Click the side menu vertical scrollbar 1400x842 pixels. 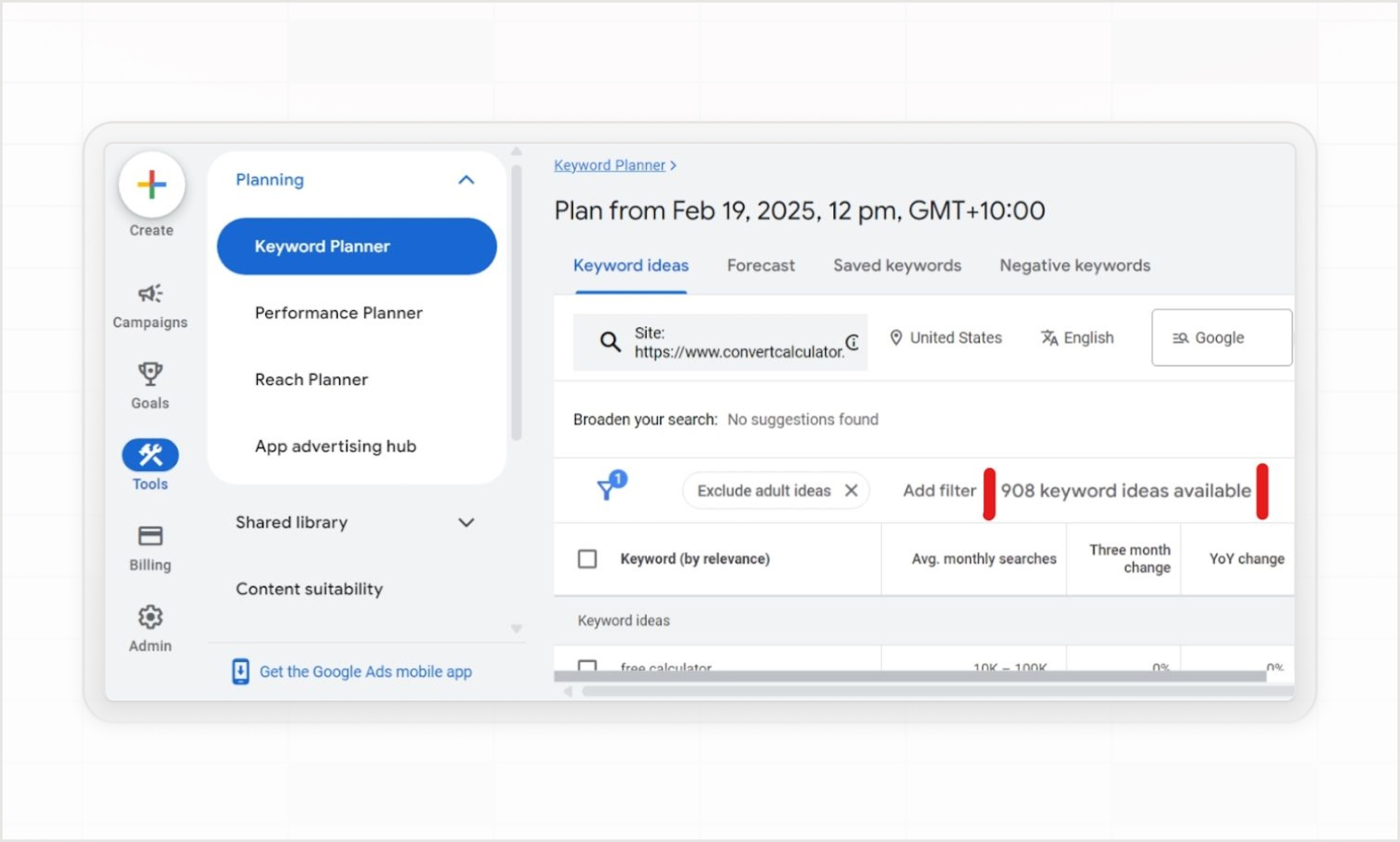point(516,303)
